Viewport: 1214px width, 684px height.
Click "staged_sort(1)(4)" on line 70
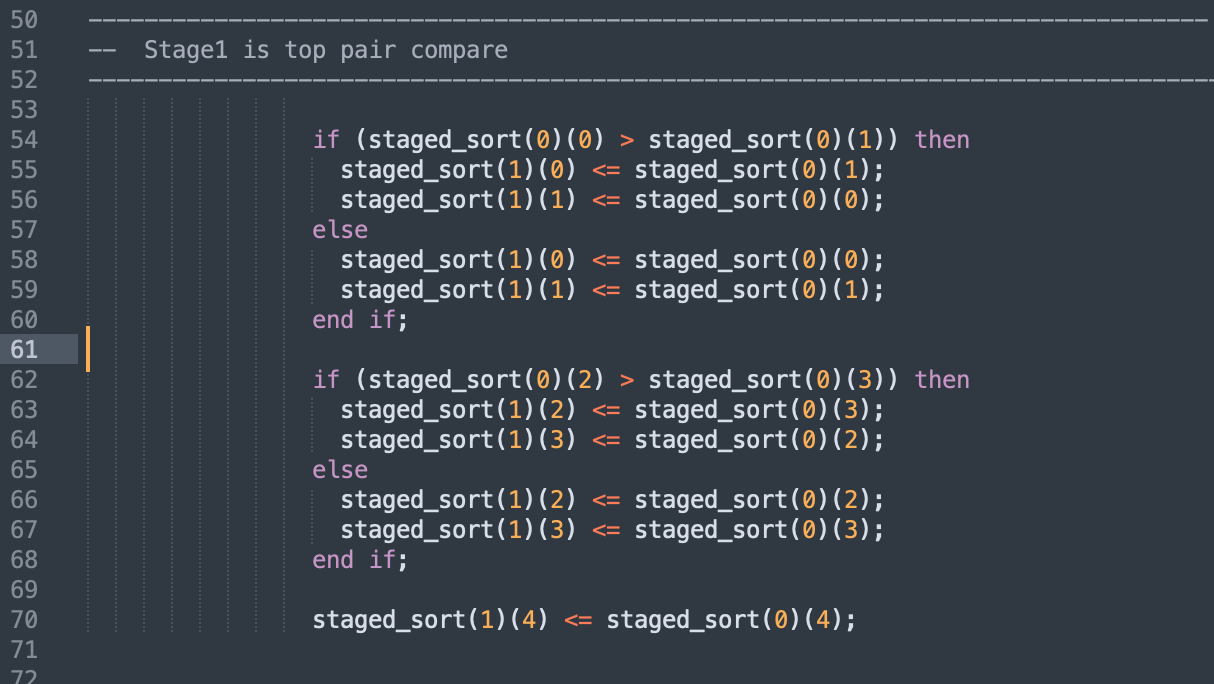pyautogui.click(x=431, y=620)
